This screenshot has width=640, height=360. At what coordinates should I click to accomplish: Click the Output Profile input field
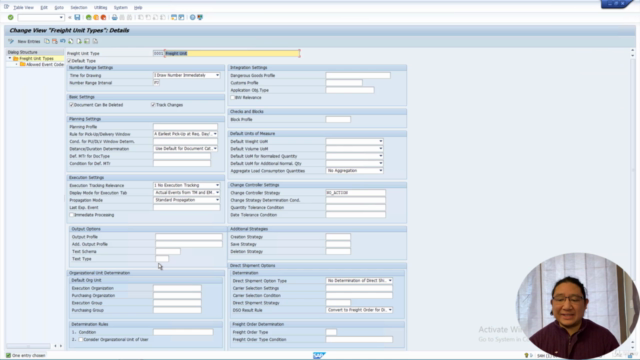pyautogui.click(x=189, y=237)
